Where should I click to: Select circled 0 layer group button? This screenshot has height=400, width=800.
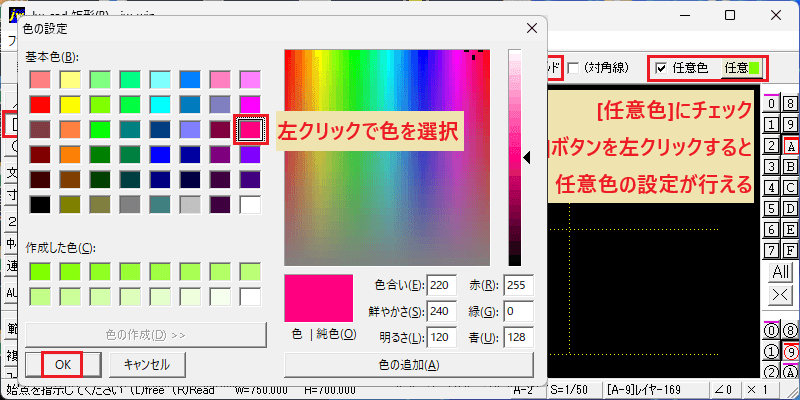click(771, 331)
